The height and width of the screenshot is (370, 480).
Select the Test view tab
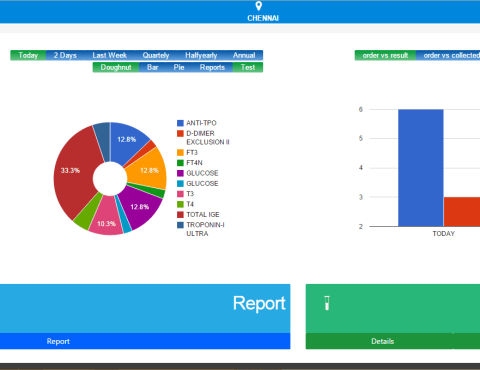[248, 67]
